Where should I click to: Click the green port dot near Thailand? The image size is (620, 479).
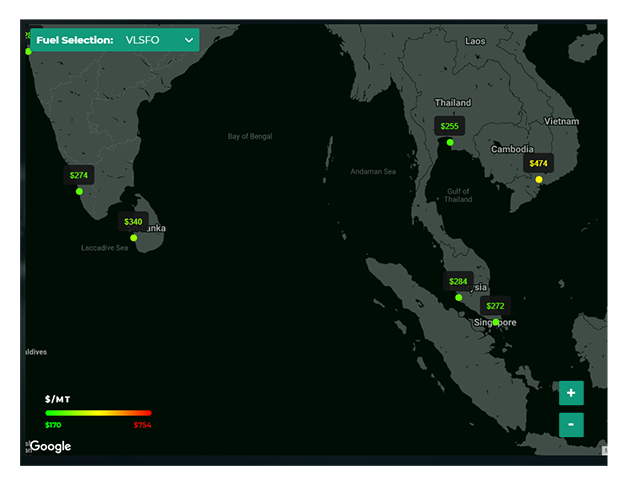[450, 142]
